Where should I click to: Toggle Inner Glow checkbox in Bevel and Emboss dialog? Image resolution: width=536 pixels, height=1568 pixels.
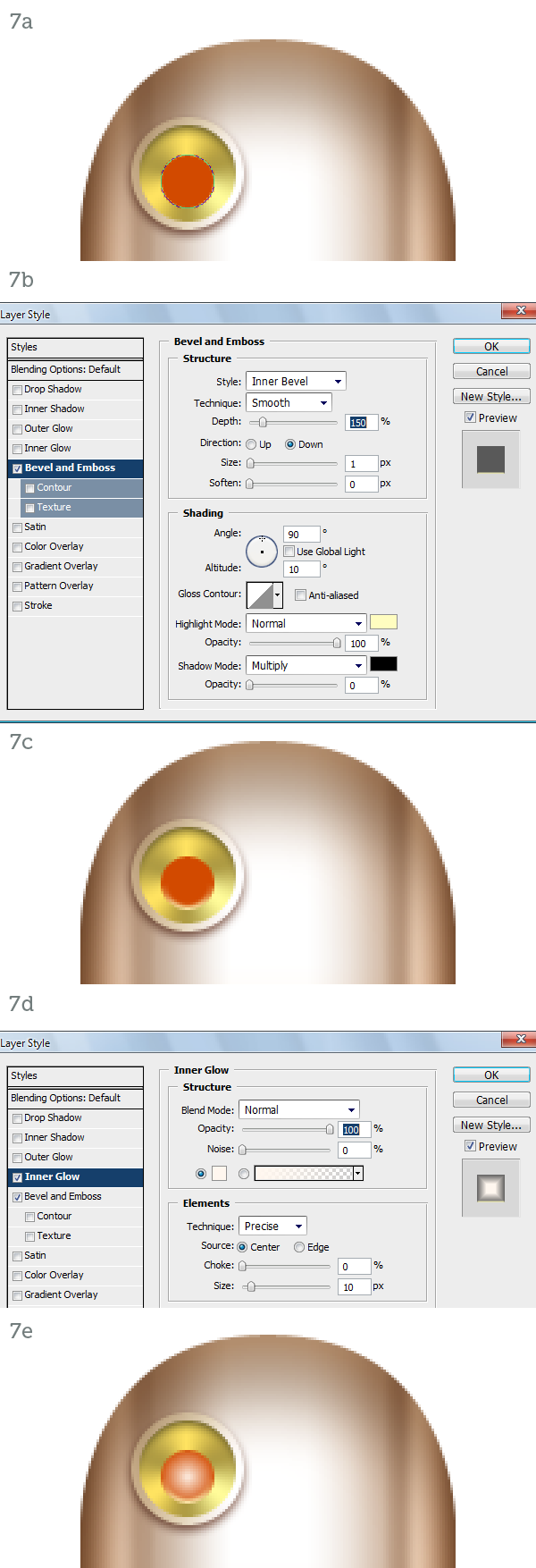(x=17, y=449)
